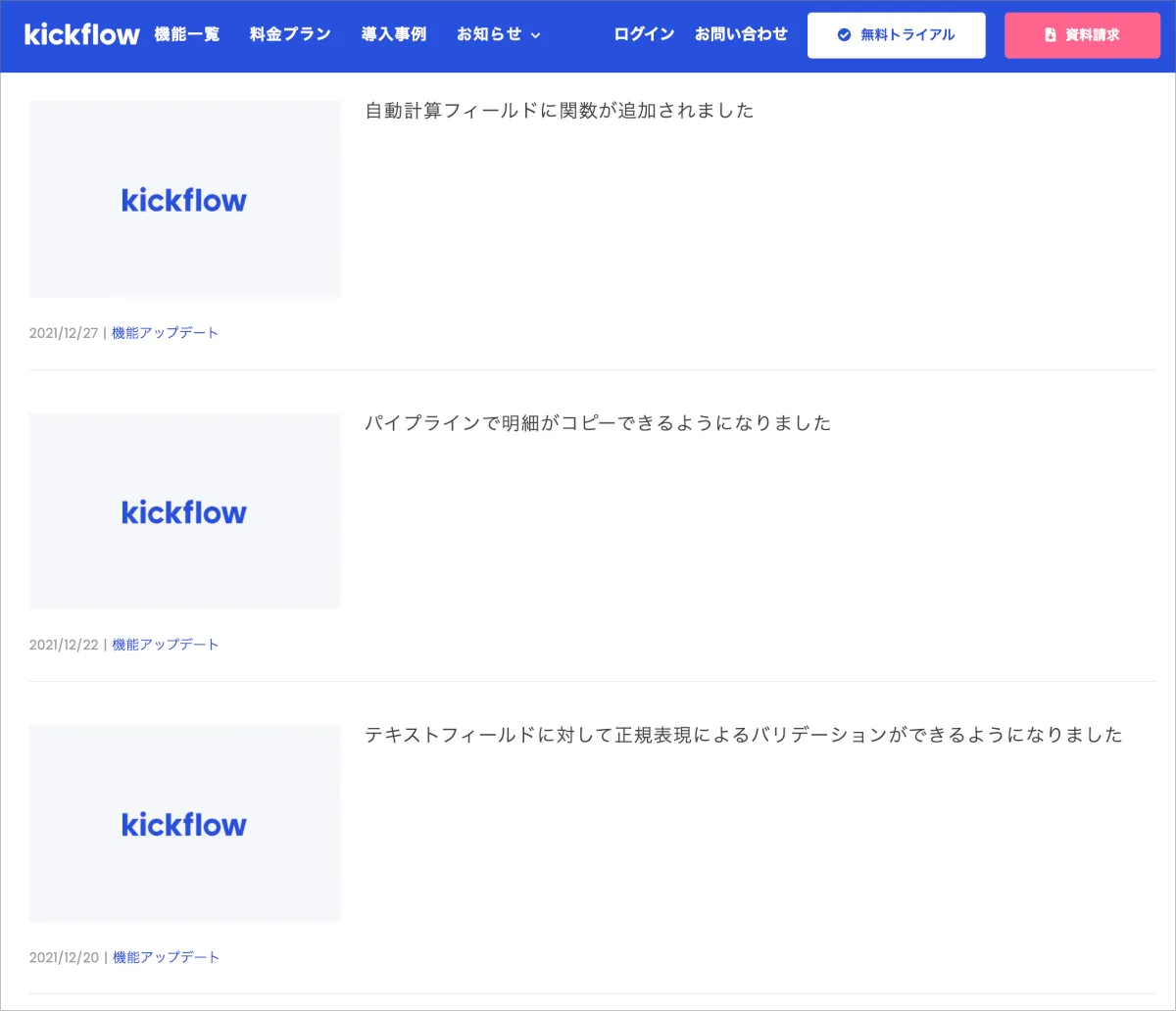Click the 機能アップデート tag dated 2021/12/20
This screenshot has width=1176, height=1011.
click(167, 957)
